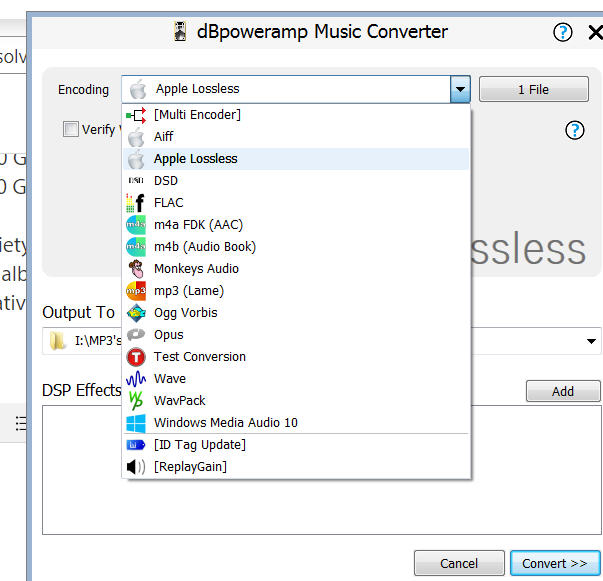Click the WavPack icon
Screen dimensions: 603x581
coord(136,401)
